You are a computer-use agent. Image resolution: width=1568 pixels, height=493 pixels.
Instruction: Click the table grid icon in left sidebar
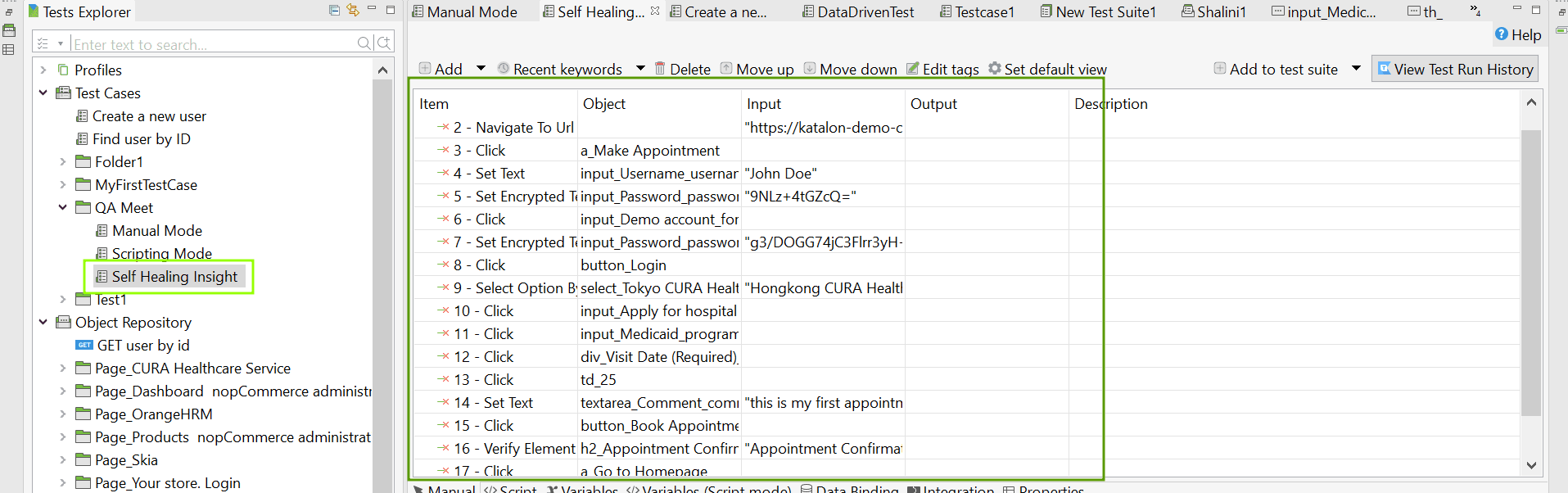pyautogui.click(x=9, y=49)
